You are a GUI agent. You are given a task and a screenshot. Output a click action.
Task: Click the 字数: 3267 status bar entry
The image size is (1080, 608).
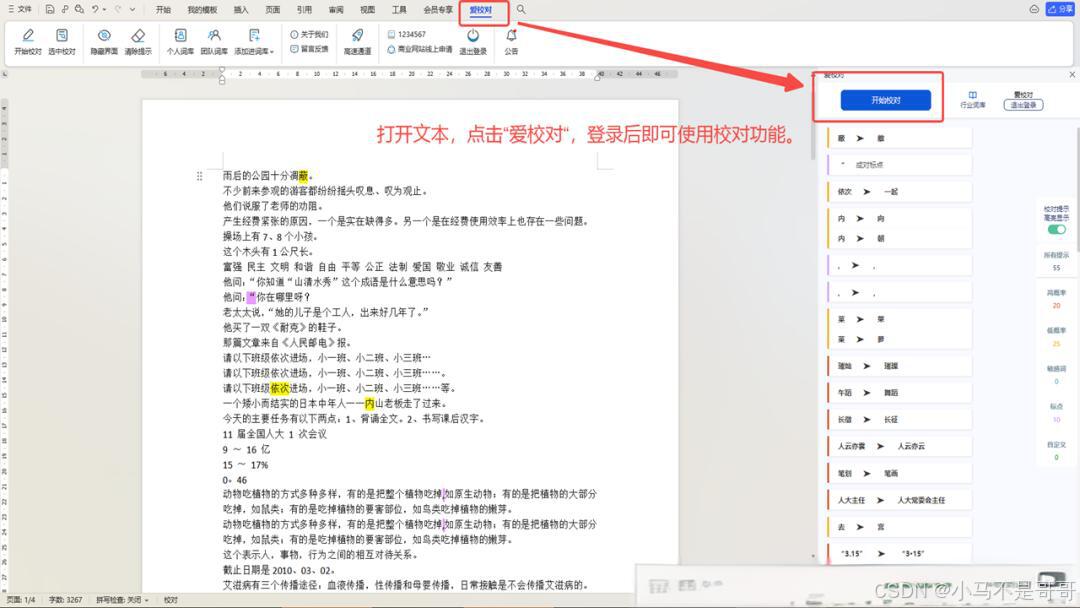65,600
